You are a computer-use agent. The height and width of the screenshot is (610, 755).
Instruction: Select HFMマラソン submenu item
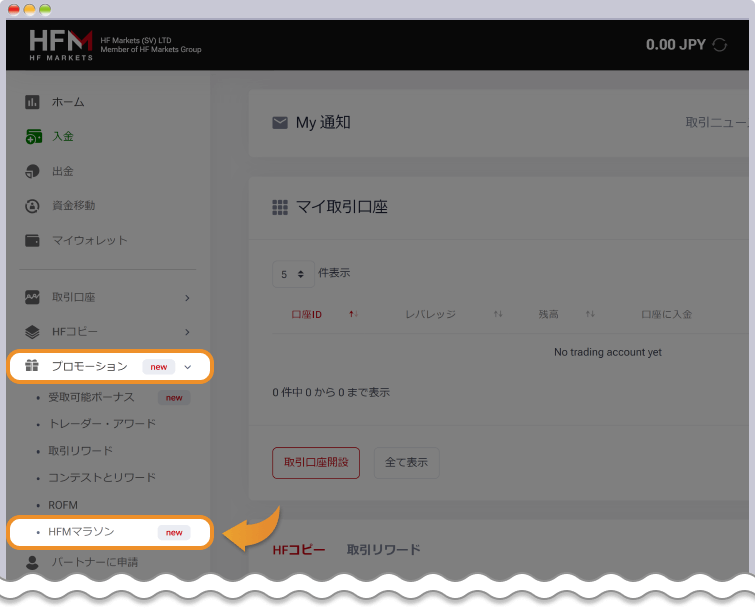(x=81, y=532)
